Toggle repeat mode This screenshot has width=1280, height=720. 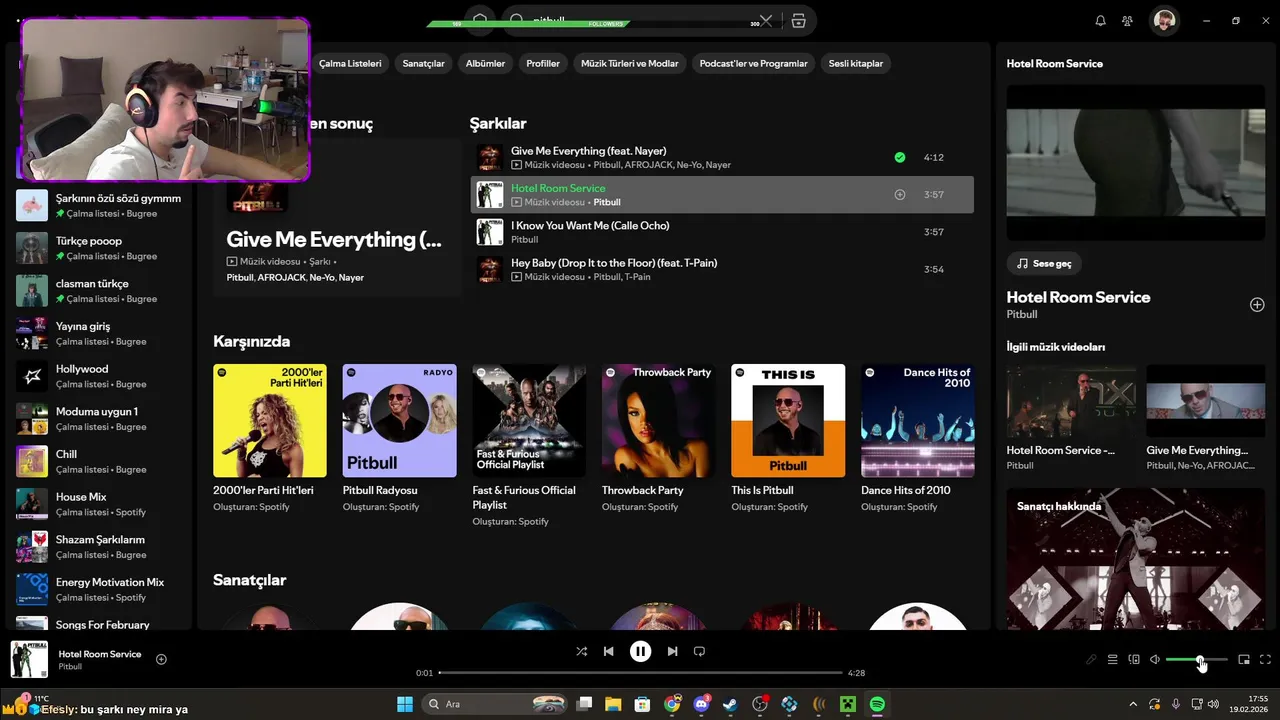click(x=699, y=651)
